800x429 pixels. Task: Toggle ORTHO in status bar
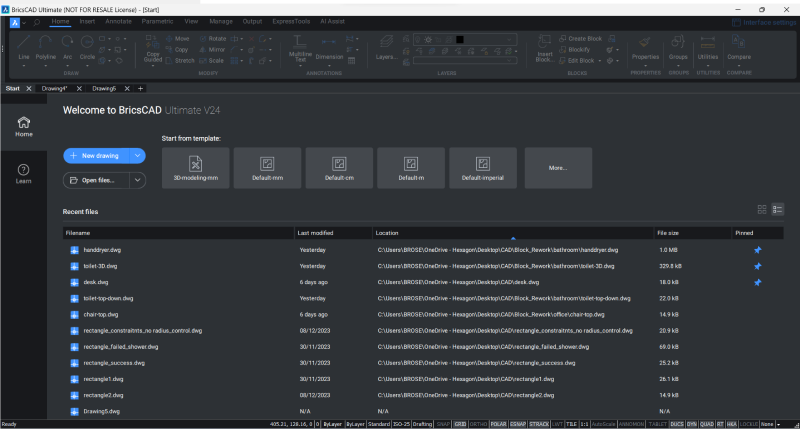click(x=479, y=424)
